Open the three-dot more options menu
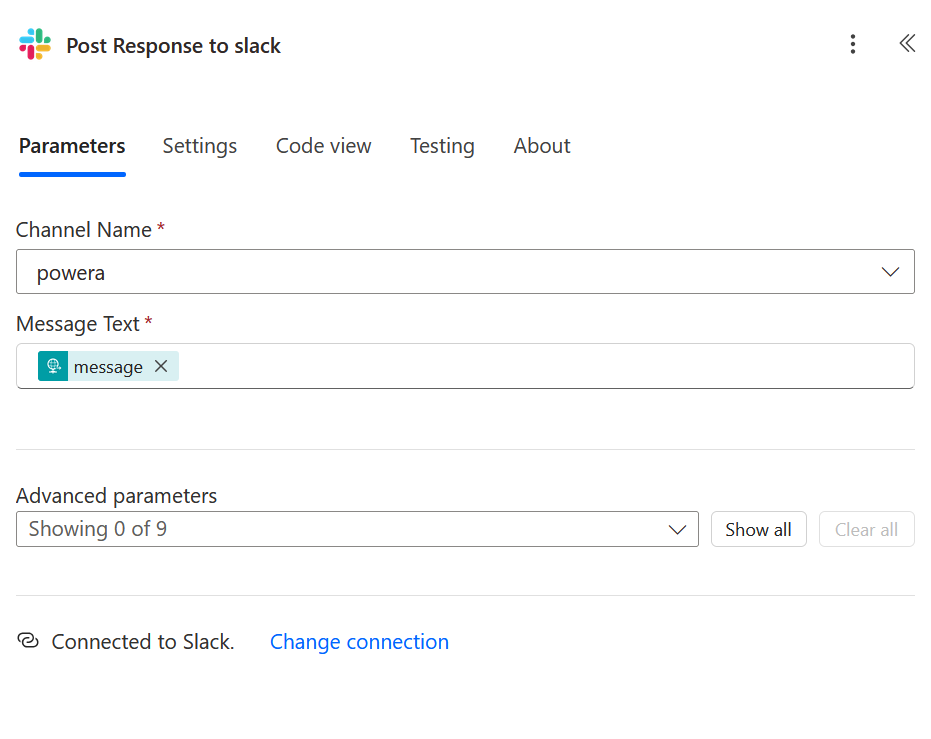Image resolution: width=931 pixels, height=739 pixels. pos(852,44)
